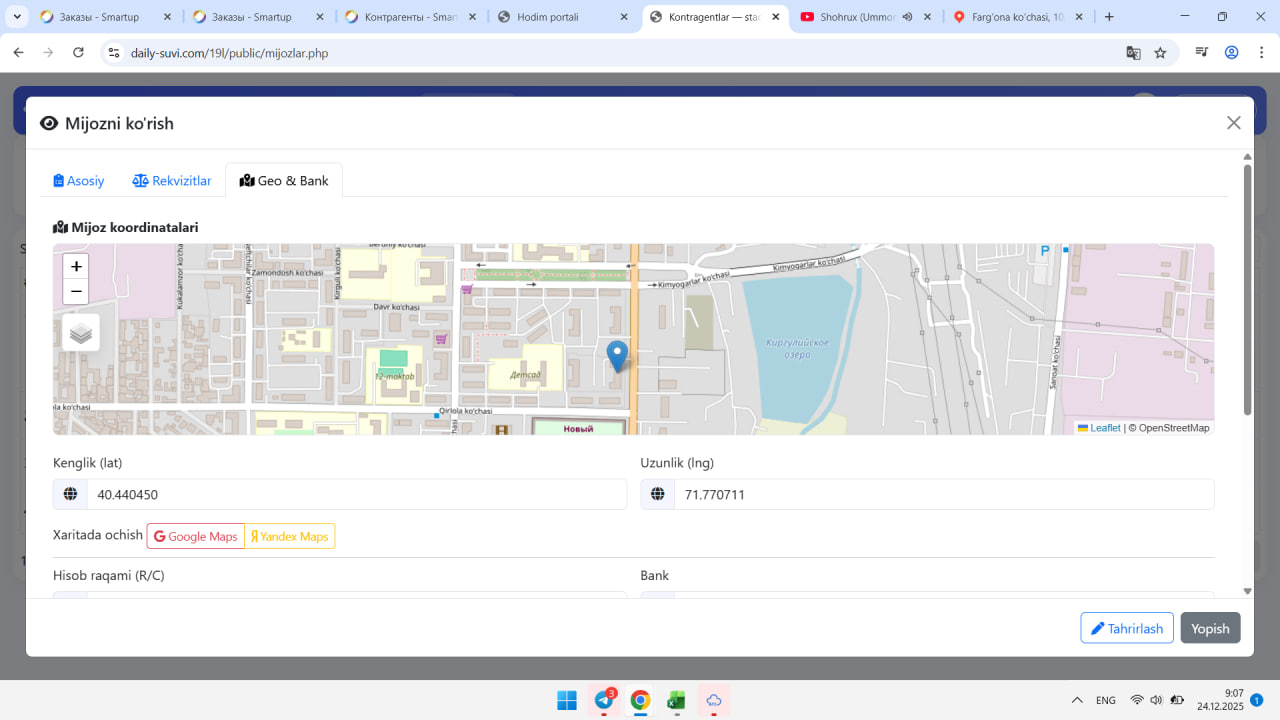The height and width of the screenshot is (720, 1280).
Task: Zoom out on the map
Action: click(76, 292)
